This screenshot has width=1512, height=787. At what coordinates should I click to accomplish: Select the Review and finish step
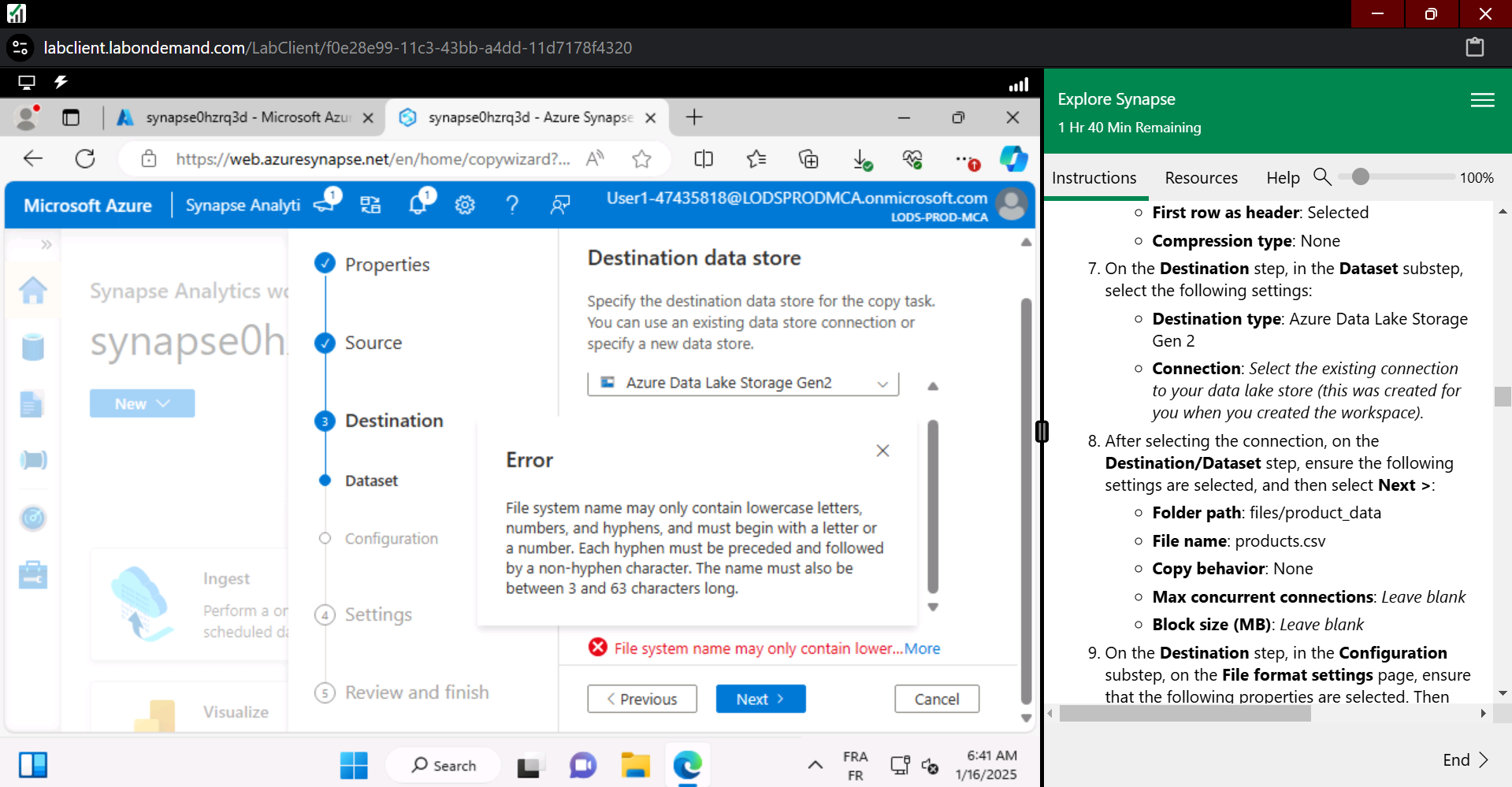[x=417, y=692]
